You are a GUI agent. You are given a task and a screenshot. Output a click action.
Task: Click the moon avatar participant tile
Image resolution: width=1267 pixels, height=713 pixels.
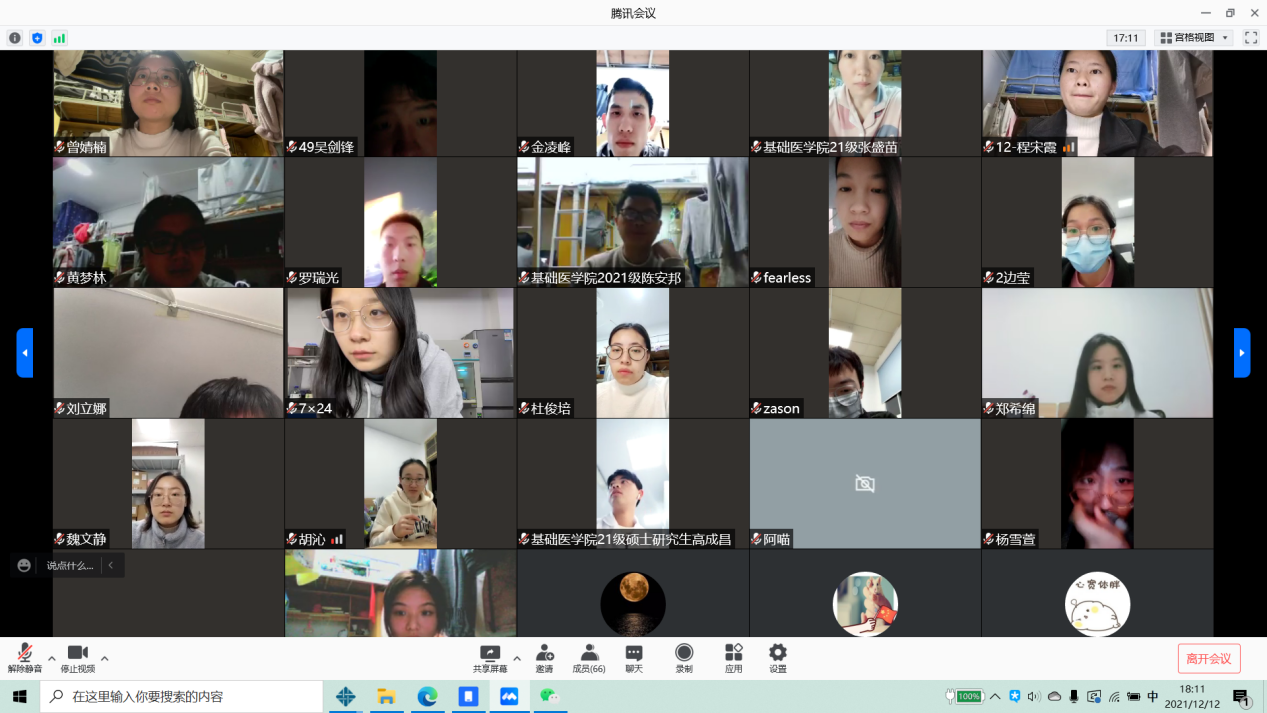click(633, 593)
